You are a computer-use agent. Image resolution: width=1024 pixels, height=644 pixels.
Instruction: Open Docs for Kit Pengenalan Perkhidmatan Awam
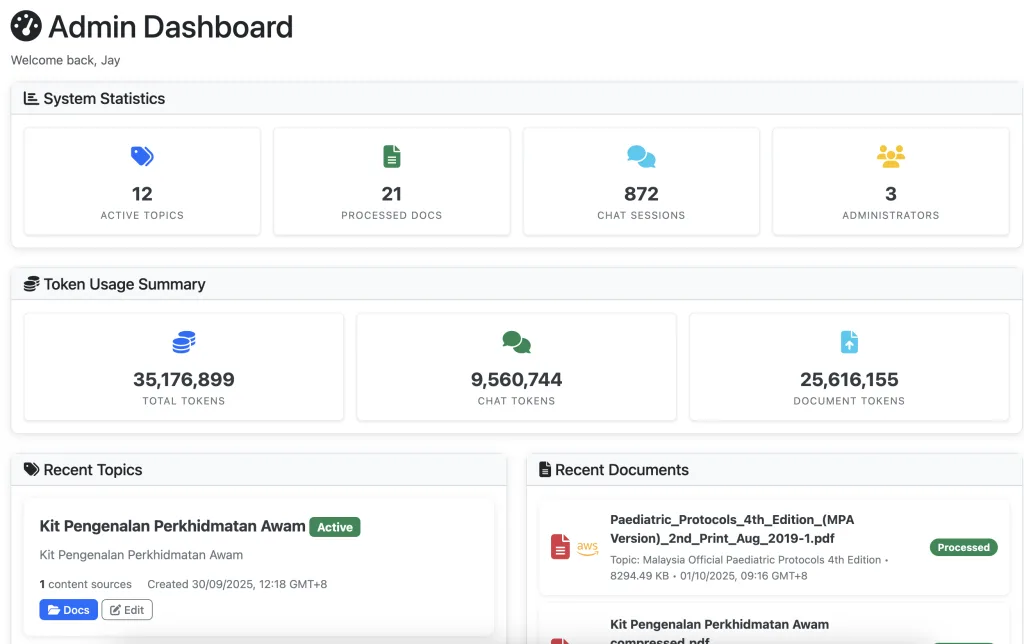click(69, 610)
